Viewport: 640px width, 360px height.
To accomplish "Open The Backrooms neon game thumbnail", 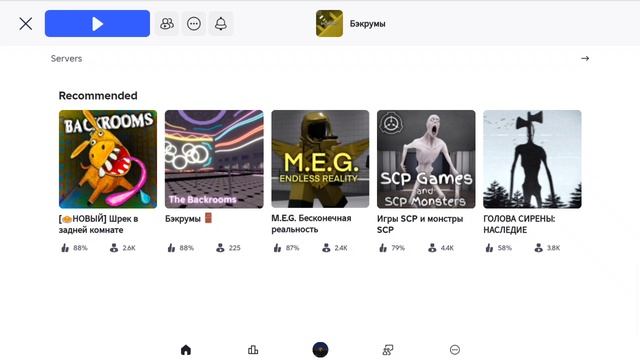I will click(214, 159).
